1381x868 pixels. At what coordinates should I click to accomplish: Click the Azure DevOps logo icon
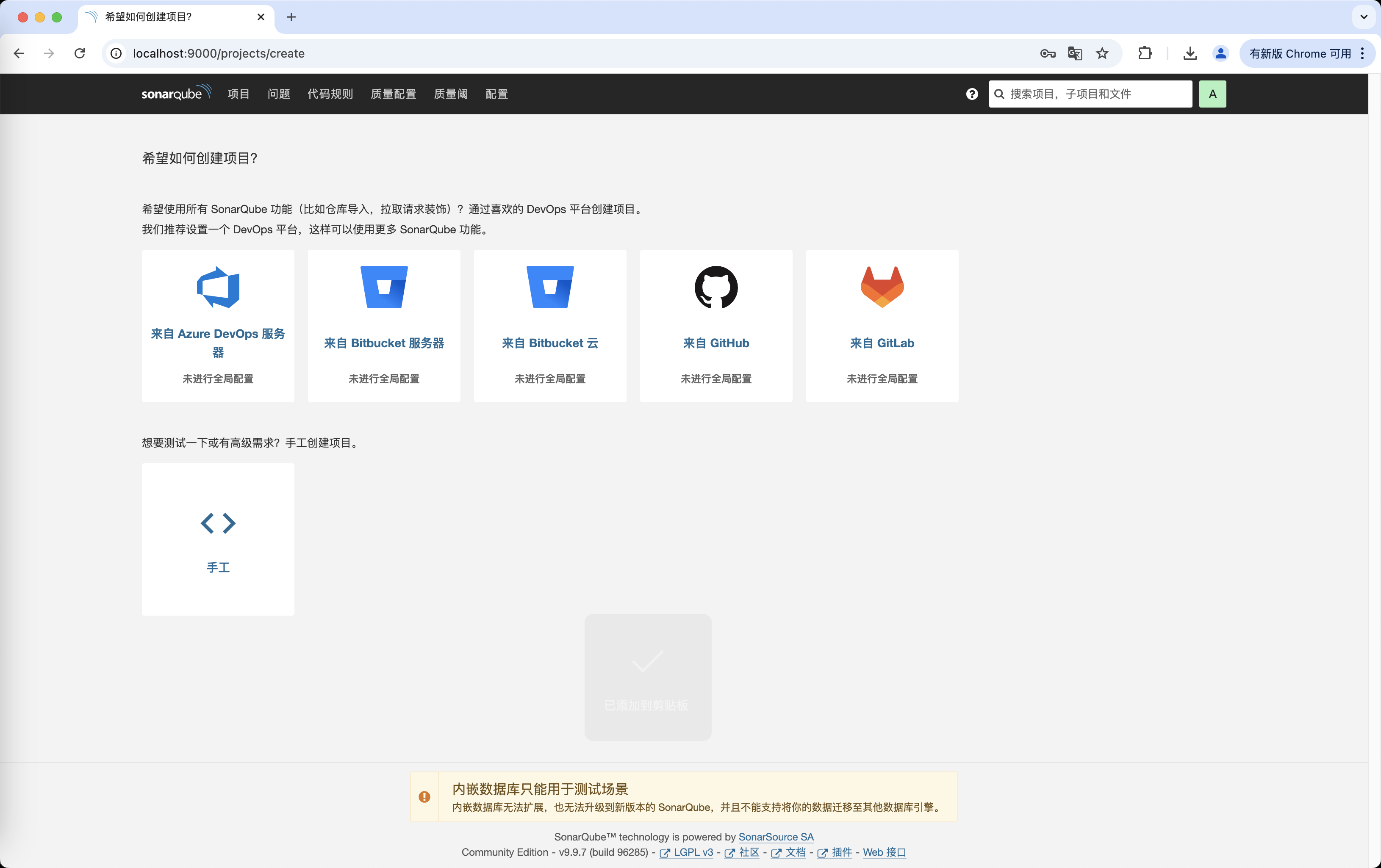[x=218, y=287]
